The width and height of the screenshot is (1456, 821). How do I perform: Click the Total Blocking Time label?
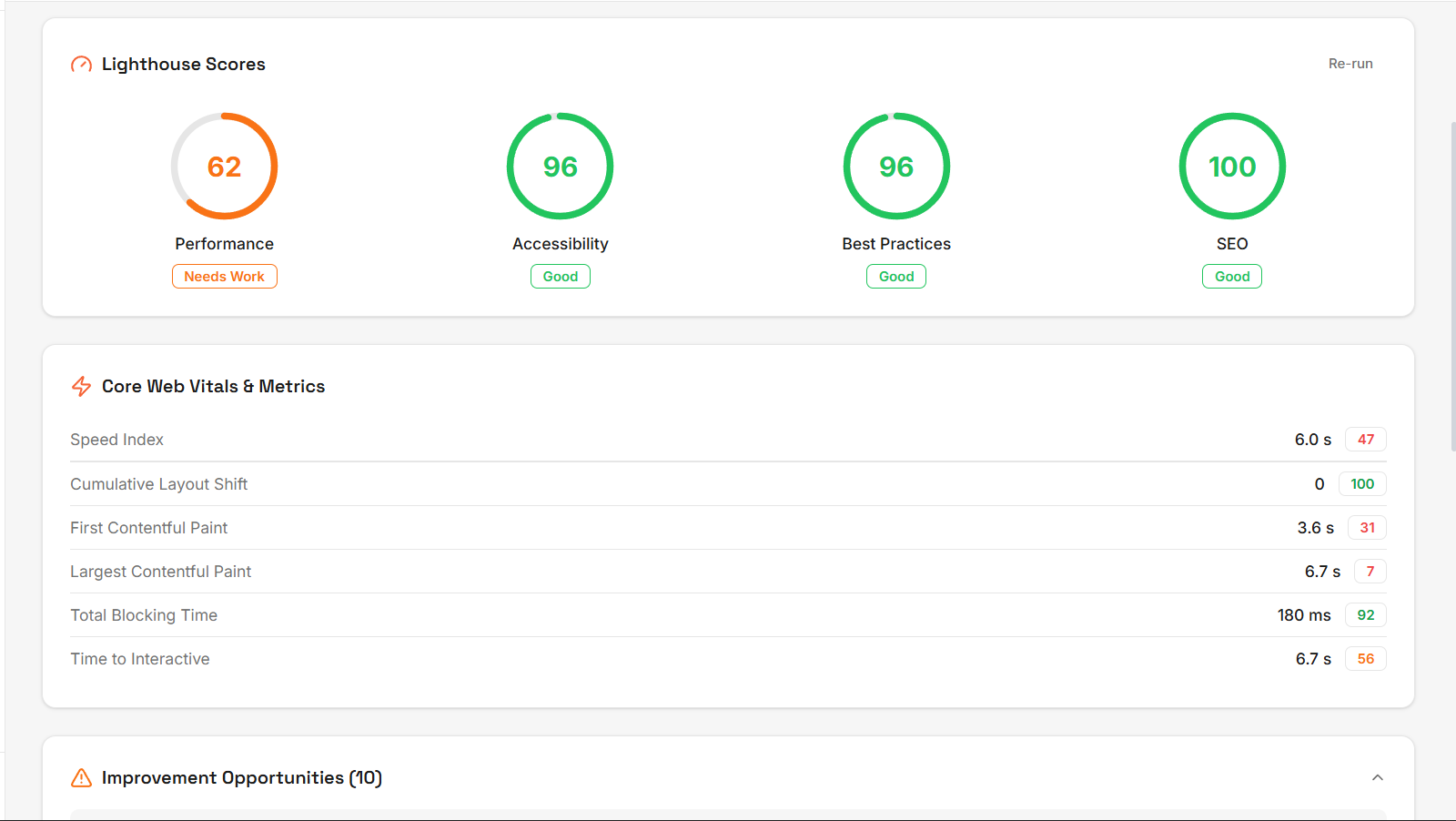tap(144, 615)
